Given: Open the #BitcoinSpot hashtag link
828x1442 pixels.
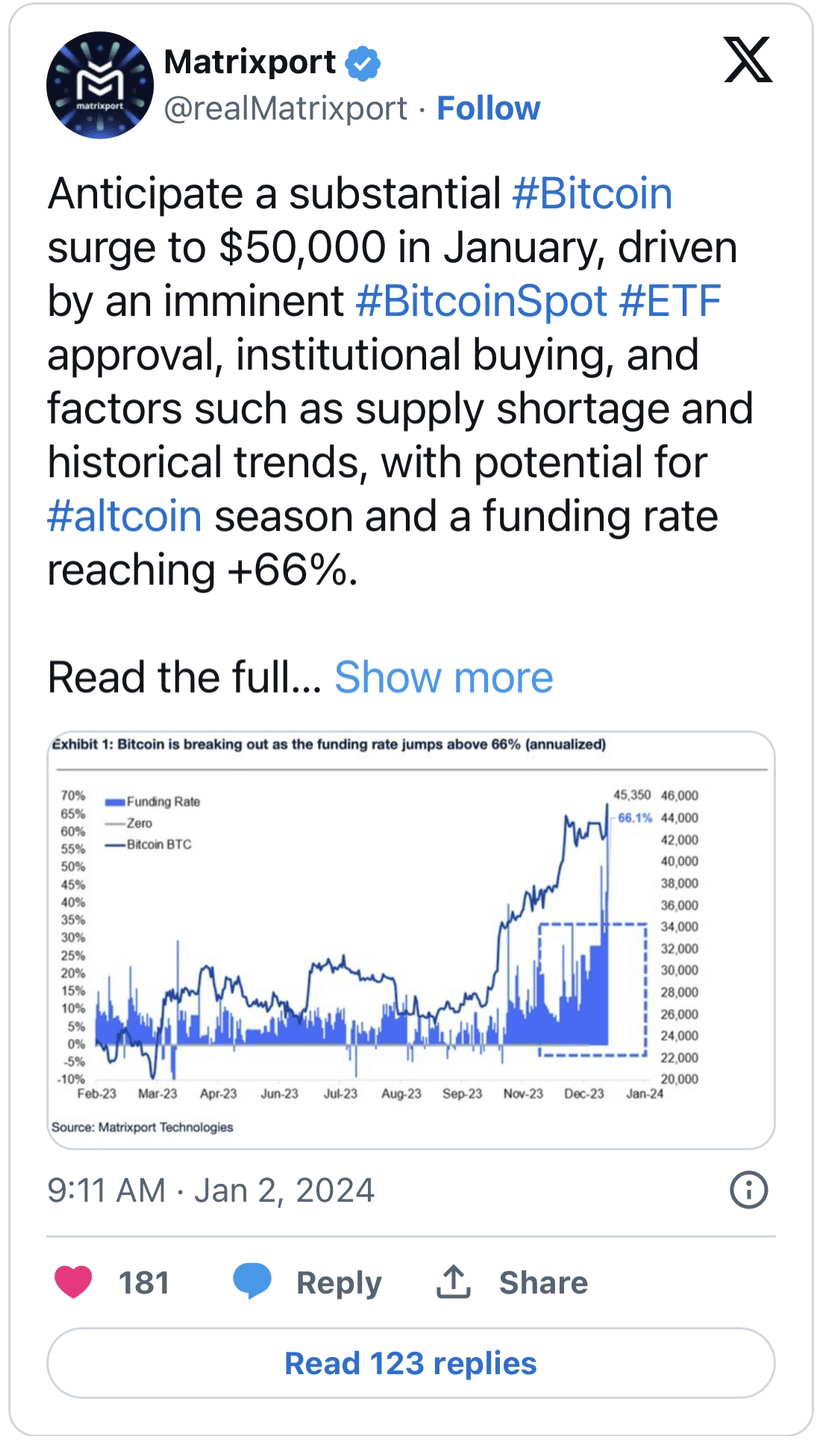Looking at the screenshot, I should click(481, 301).
